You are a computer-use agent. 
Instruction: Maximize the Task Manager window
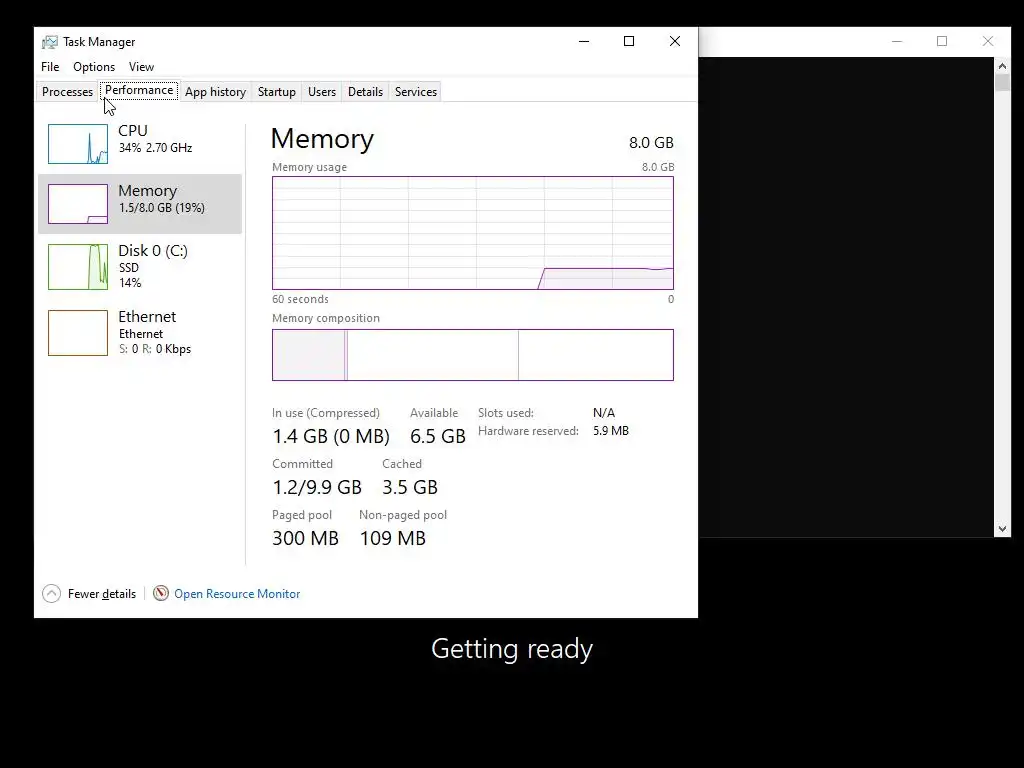click(x=629, y=41)
